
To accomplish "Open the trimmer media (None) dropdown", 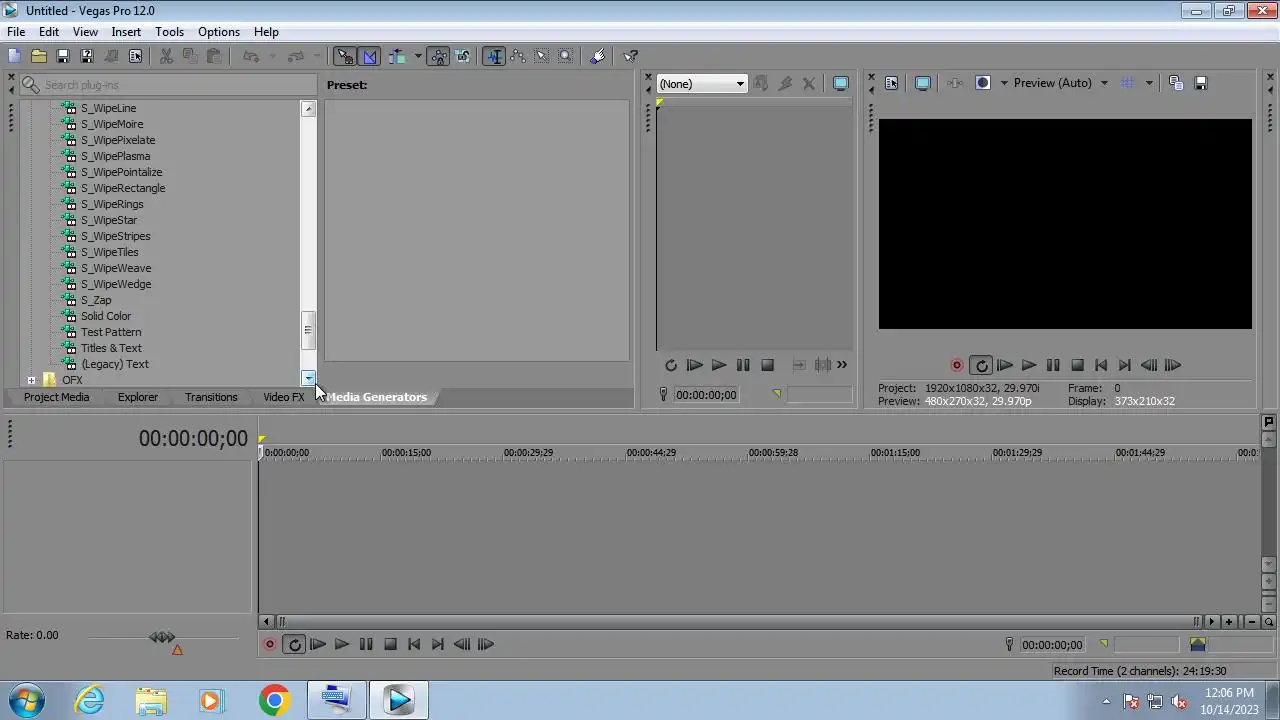I will click(x=701, y=84).
